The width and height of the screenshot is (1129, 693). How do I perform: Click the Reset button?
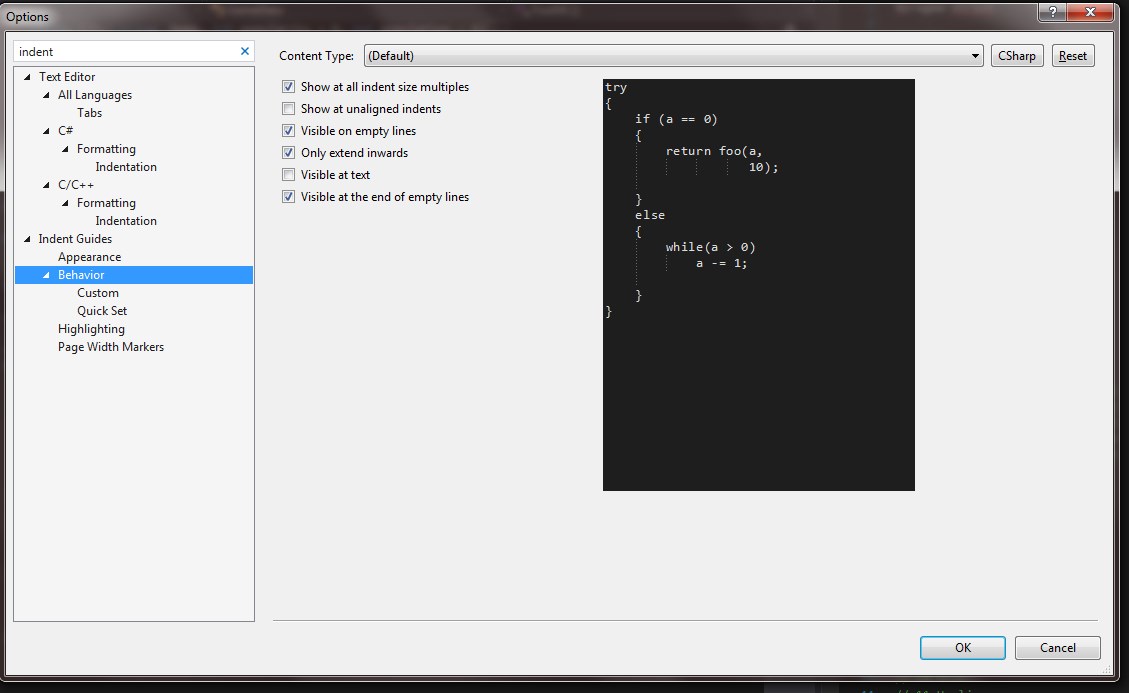click(1072, 56)
